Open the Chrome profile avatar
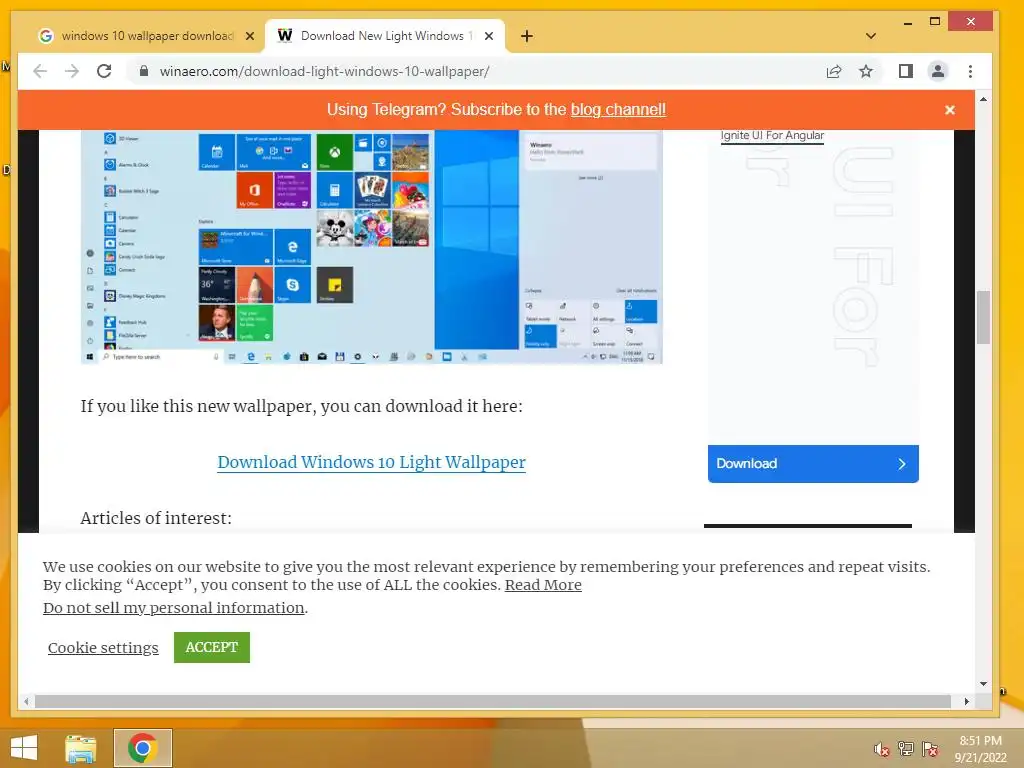This screenshot has width=1024, height=768. tap(938, 71)
